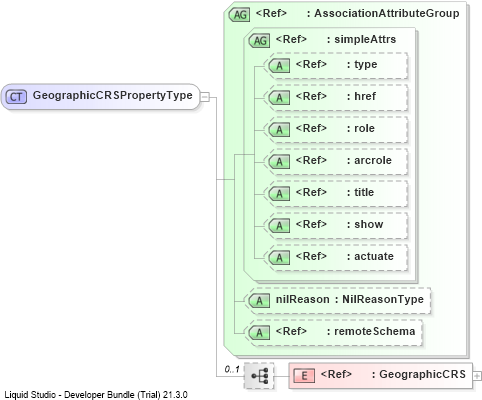Click the E icon for GeographicCRS

click(304, 376)
